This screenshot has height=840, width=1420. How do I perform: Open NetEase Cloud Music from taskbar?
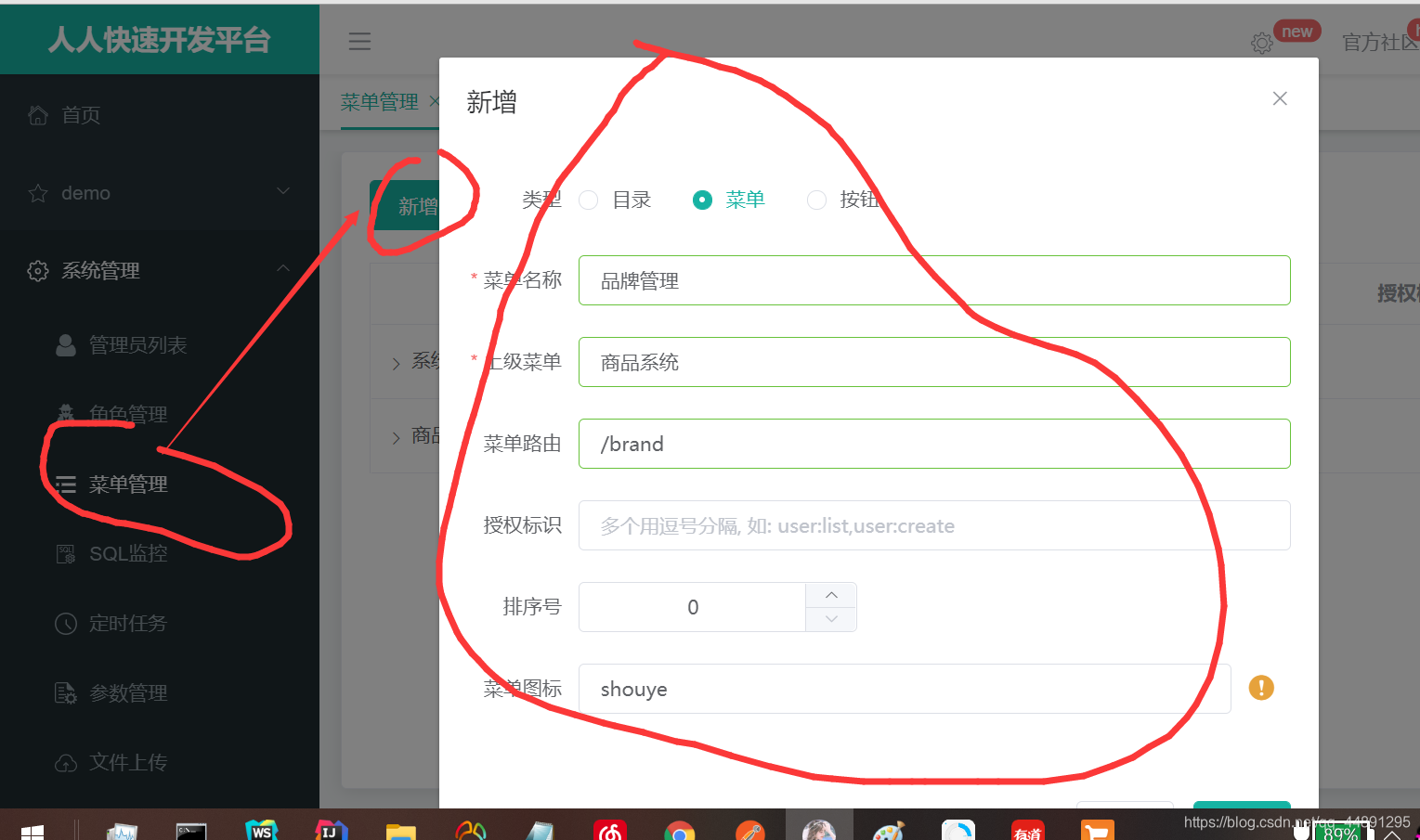point(610,830)
